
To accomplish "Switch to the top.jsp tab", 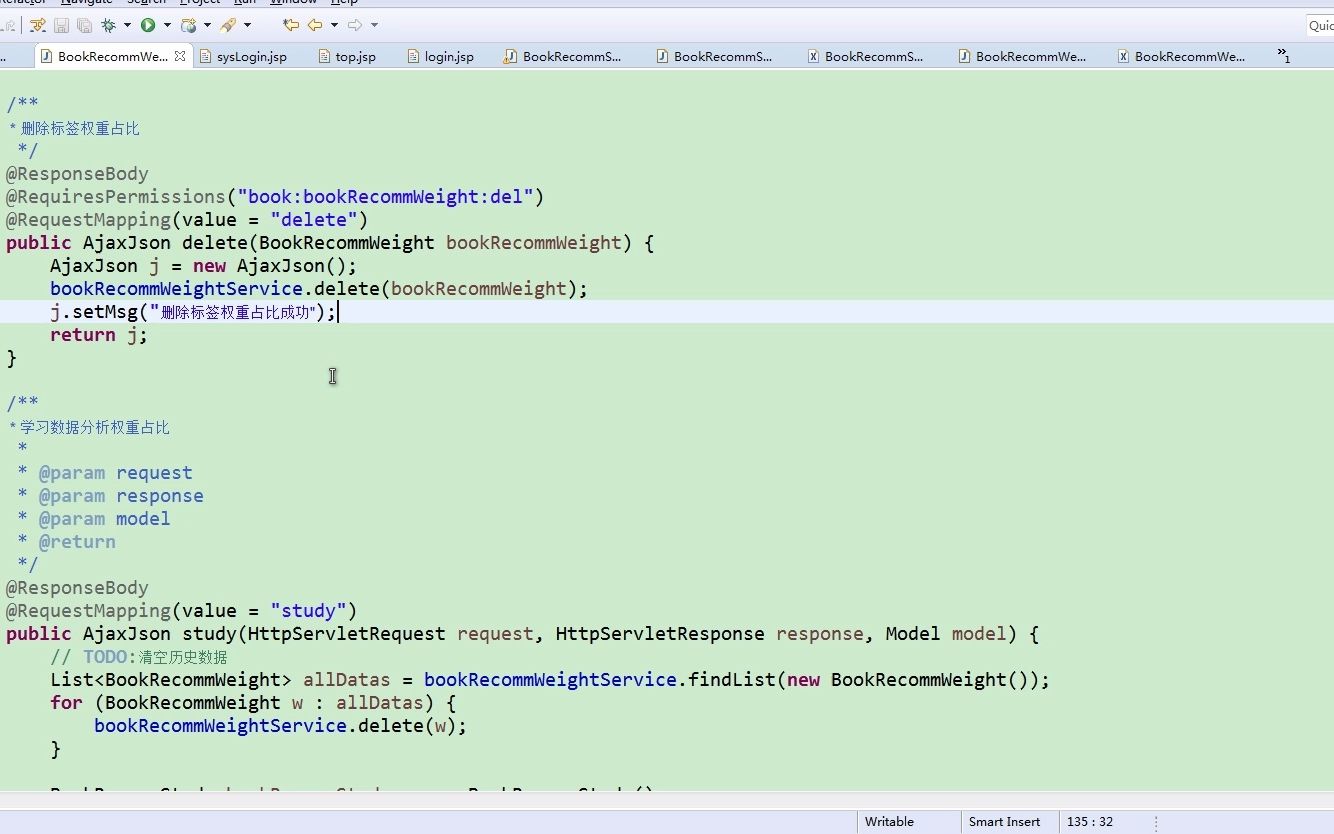I will coord(347,57).
